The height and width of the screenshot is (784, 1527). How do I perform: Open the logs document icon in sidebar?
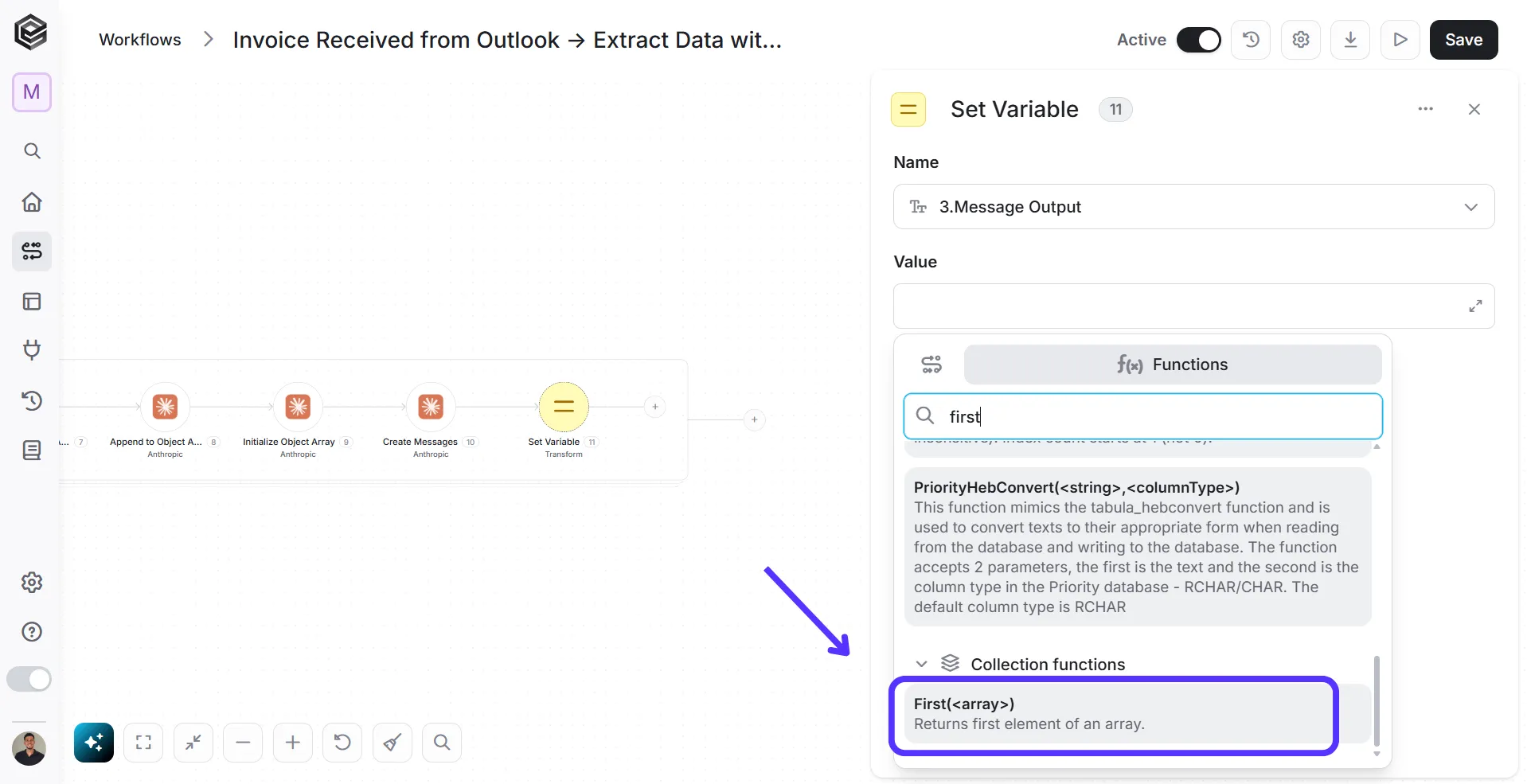pyautogui.click(x=32, y=451)
